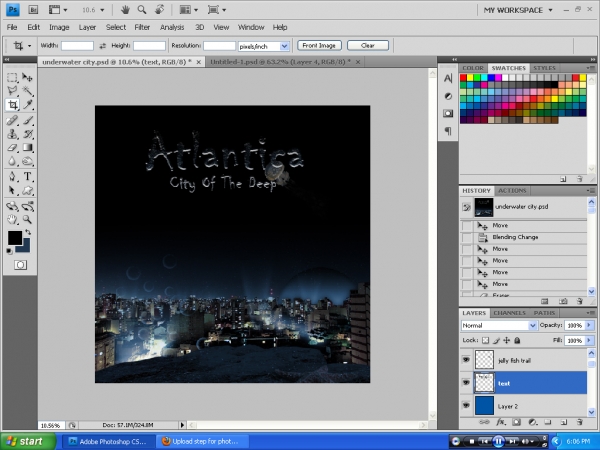This screenshot has height=450, width=600.
Task: Open the Paragraph panel icon
Action: click(x=448, y=131)
